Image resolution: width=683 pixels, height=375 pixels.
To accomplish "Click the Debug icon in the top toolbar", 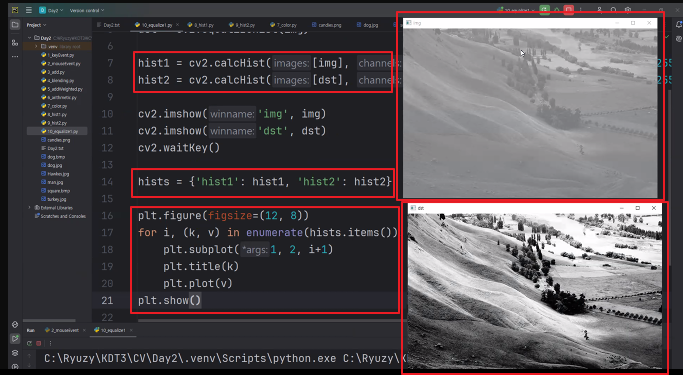I will [557, 10].
